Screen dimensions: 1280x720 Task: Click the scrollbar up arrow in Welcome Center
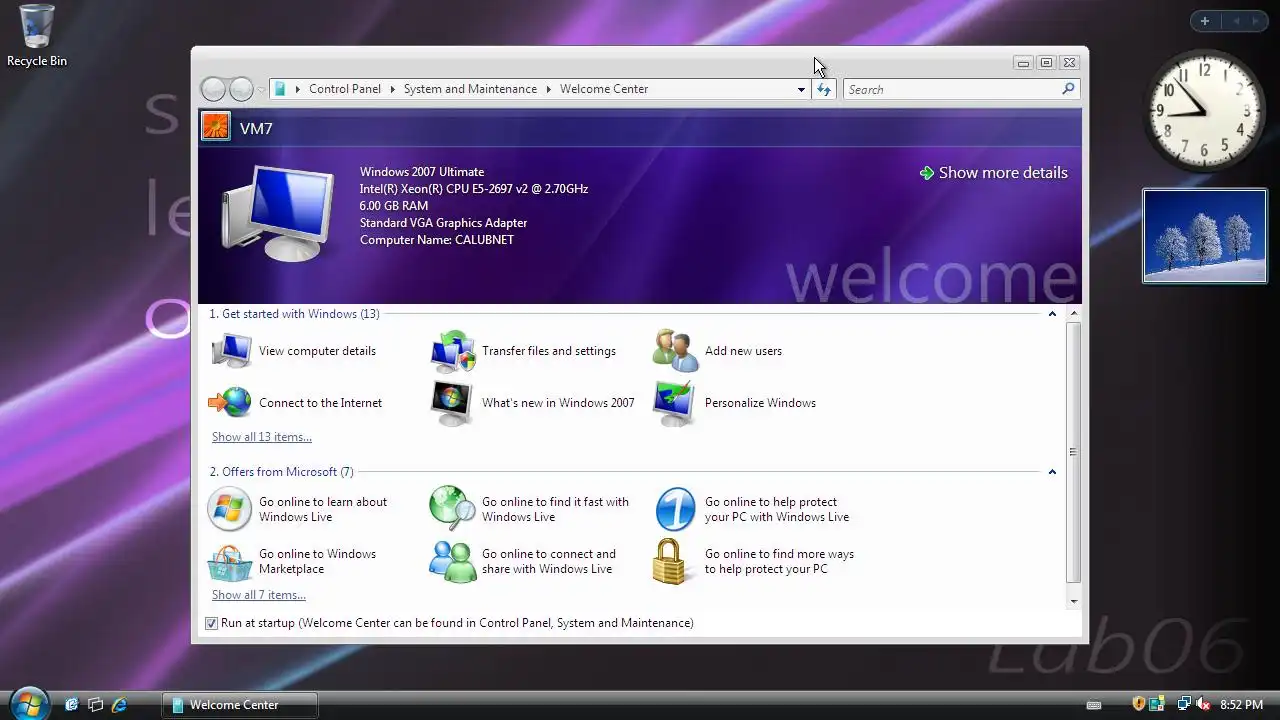click(1074, 314)
